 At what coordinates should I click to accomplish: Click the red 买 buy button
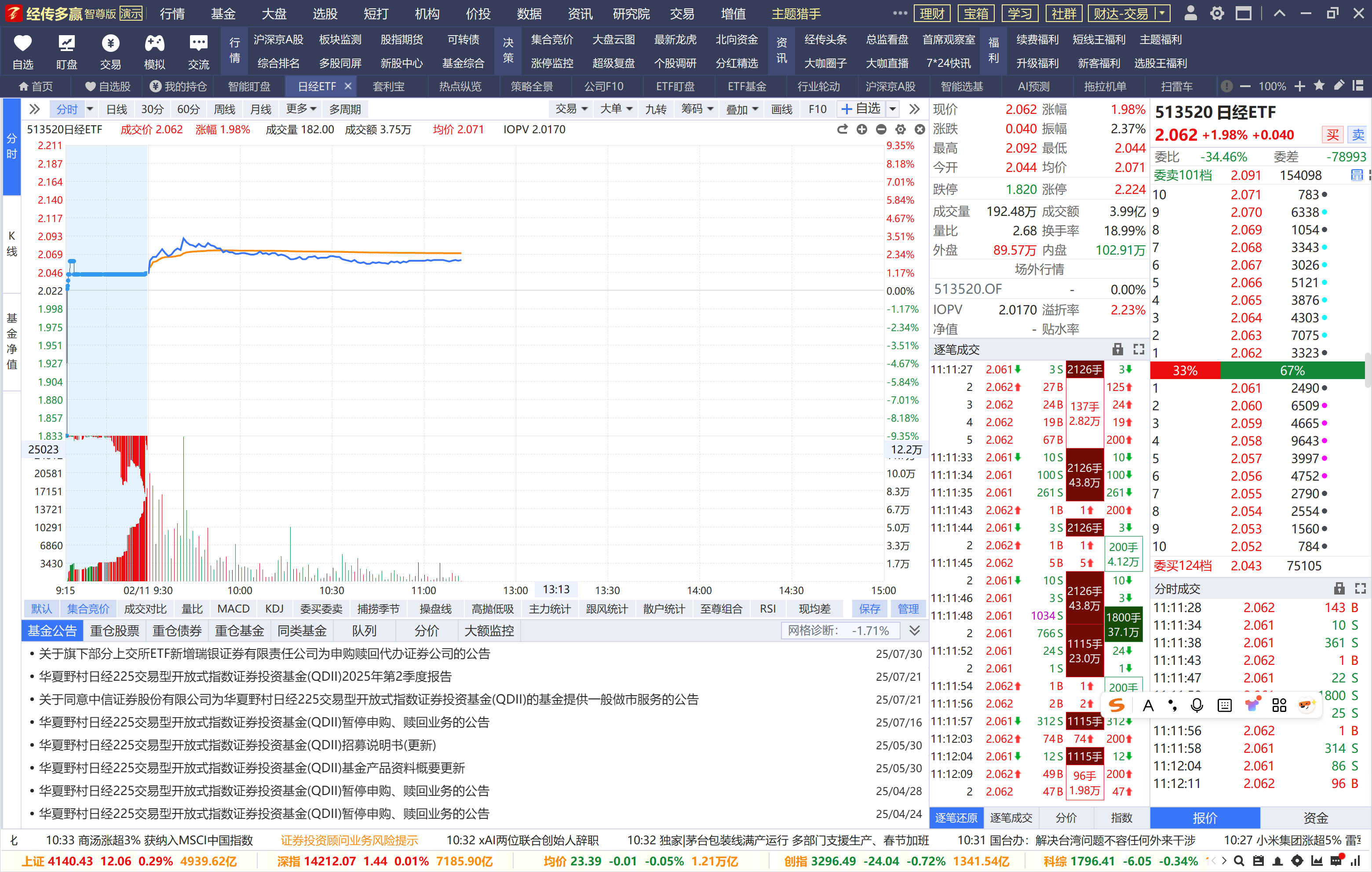[1332, 135]
